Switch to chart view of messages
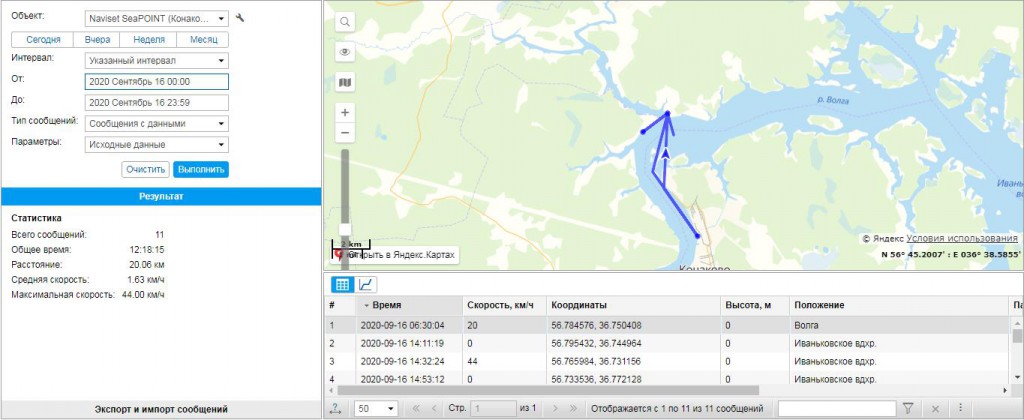1024x420 pixels. pyautogui.click(x=366, y=284)
